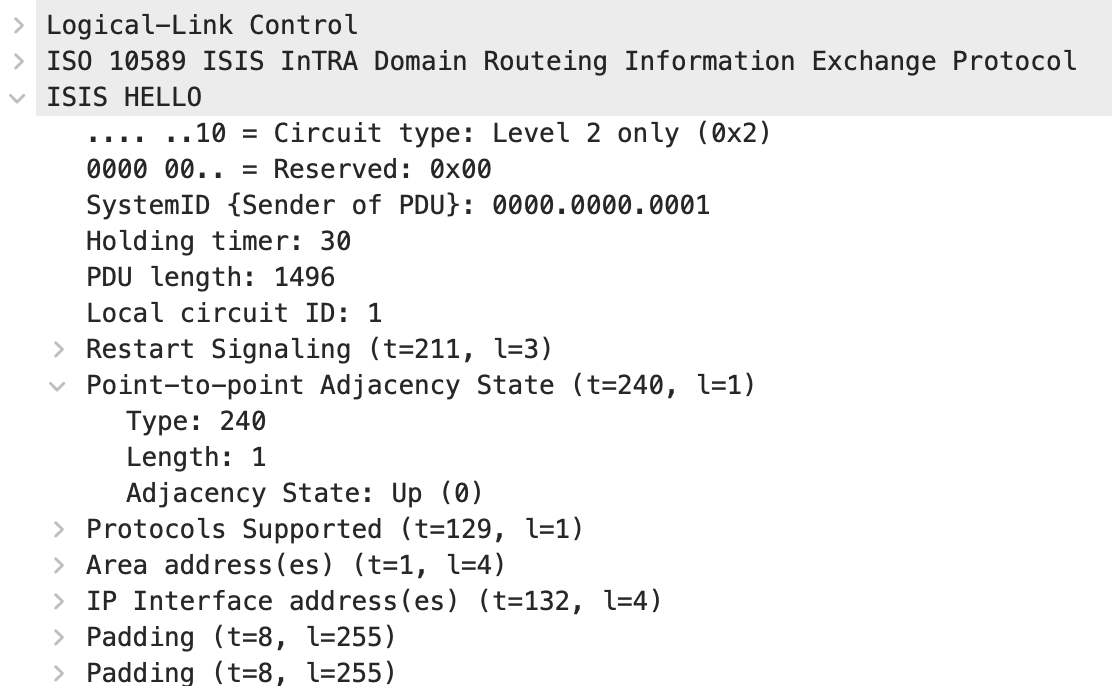Collapse the ISIS HELLO section

[18, 98]
